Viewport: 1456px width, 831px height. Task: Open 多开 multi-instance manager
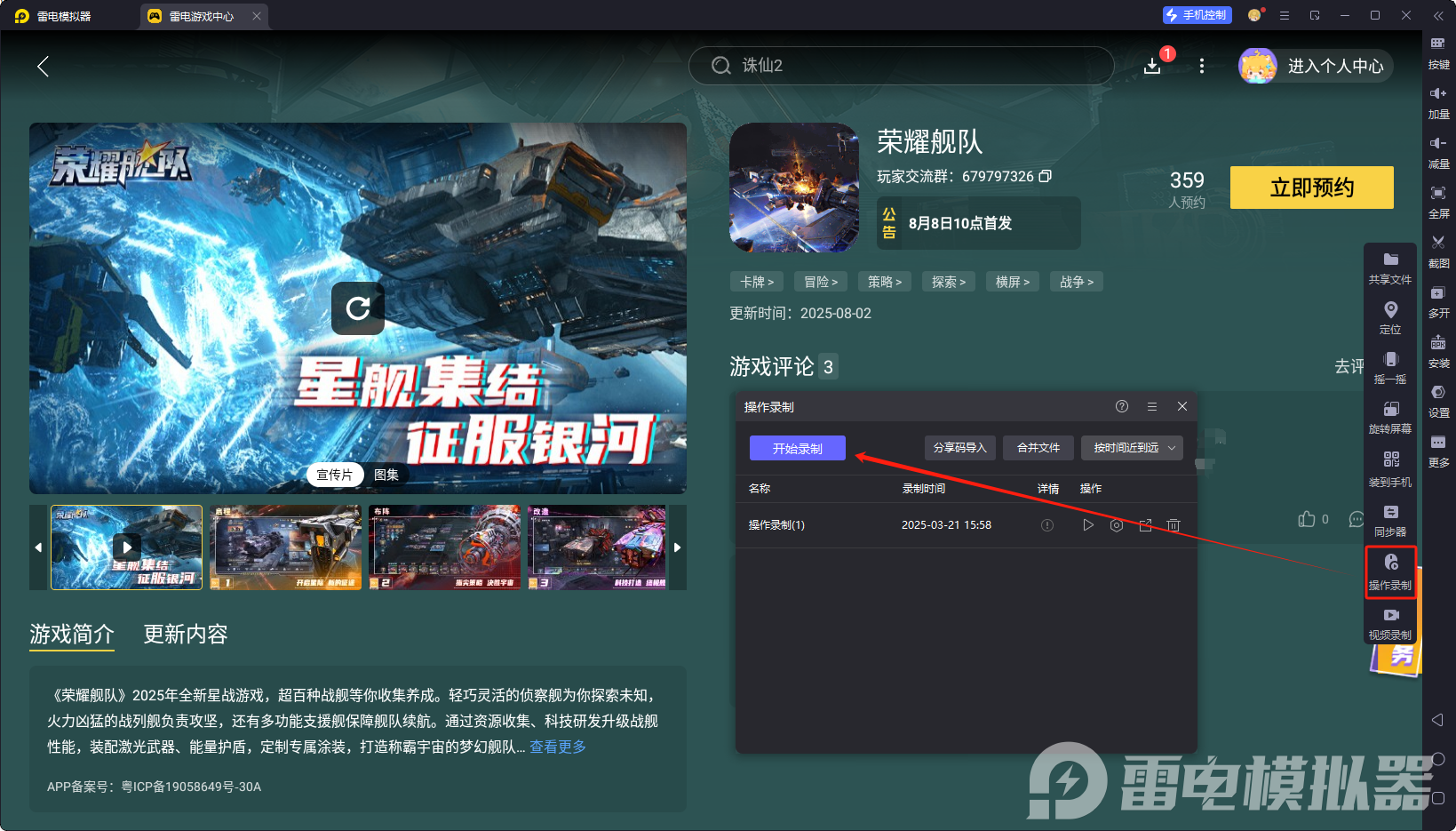[x=1439, y=302]
